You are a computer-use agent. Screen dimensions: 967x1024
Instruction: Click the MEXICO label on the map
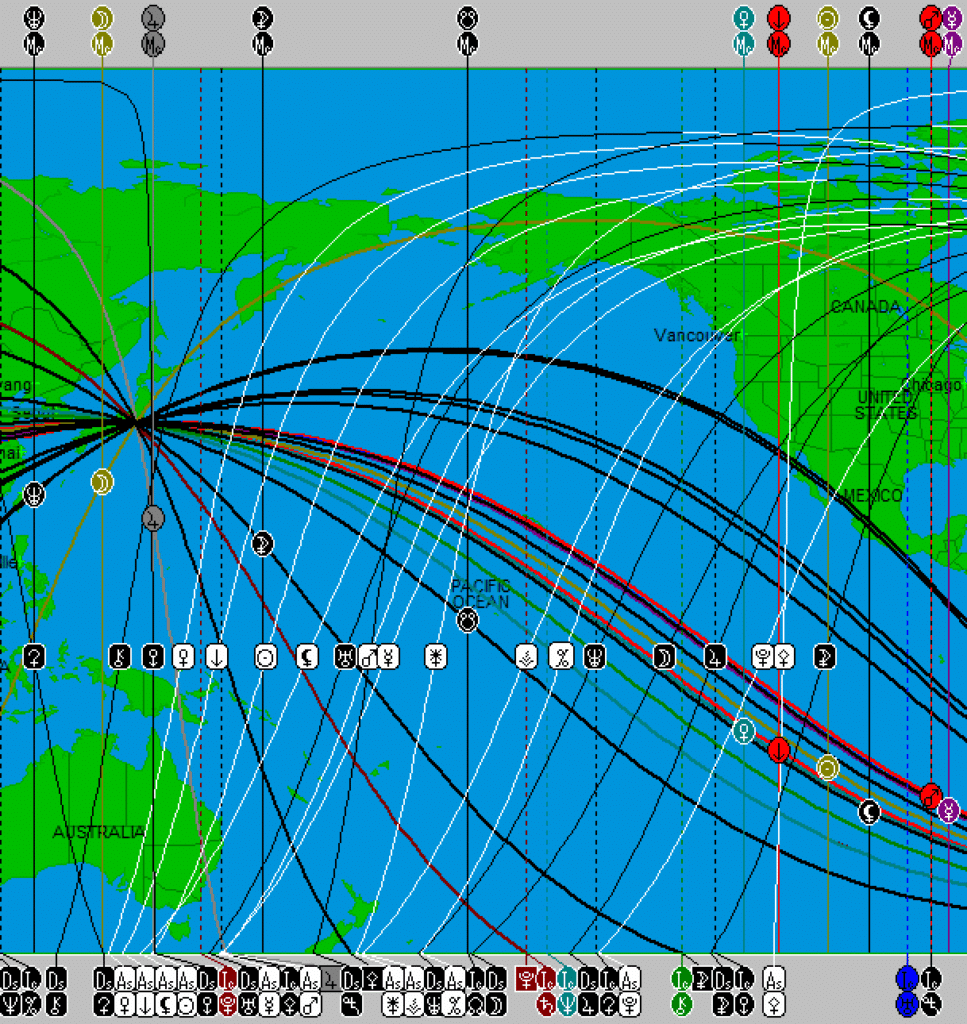(872, 496)
